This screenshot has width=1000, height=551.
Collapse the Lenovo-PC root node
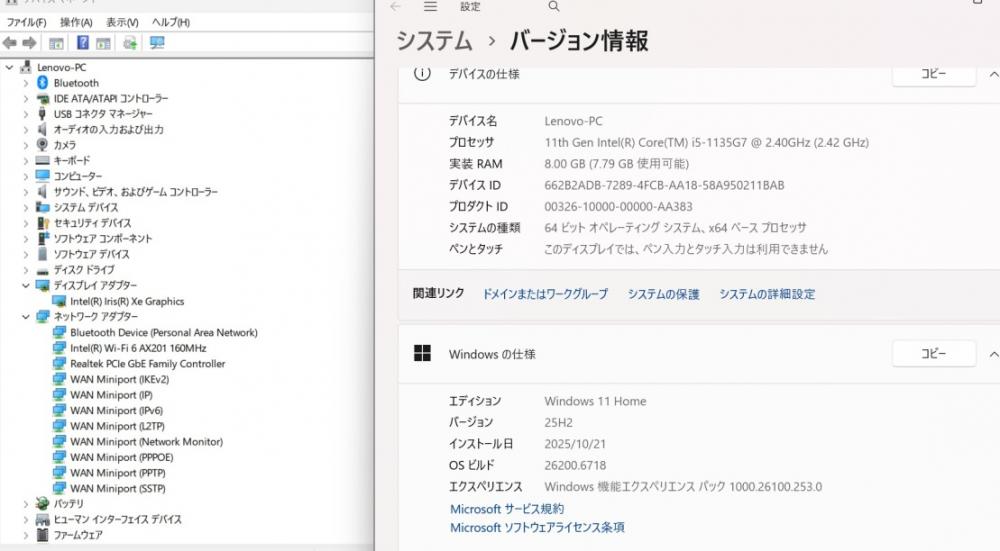pos(10,67)
